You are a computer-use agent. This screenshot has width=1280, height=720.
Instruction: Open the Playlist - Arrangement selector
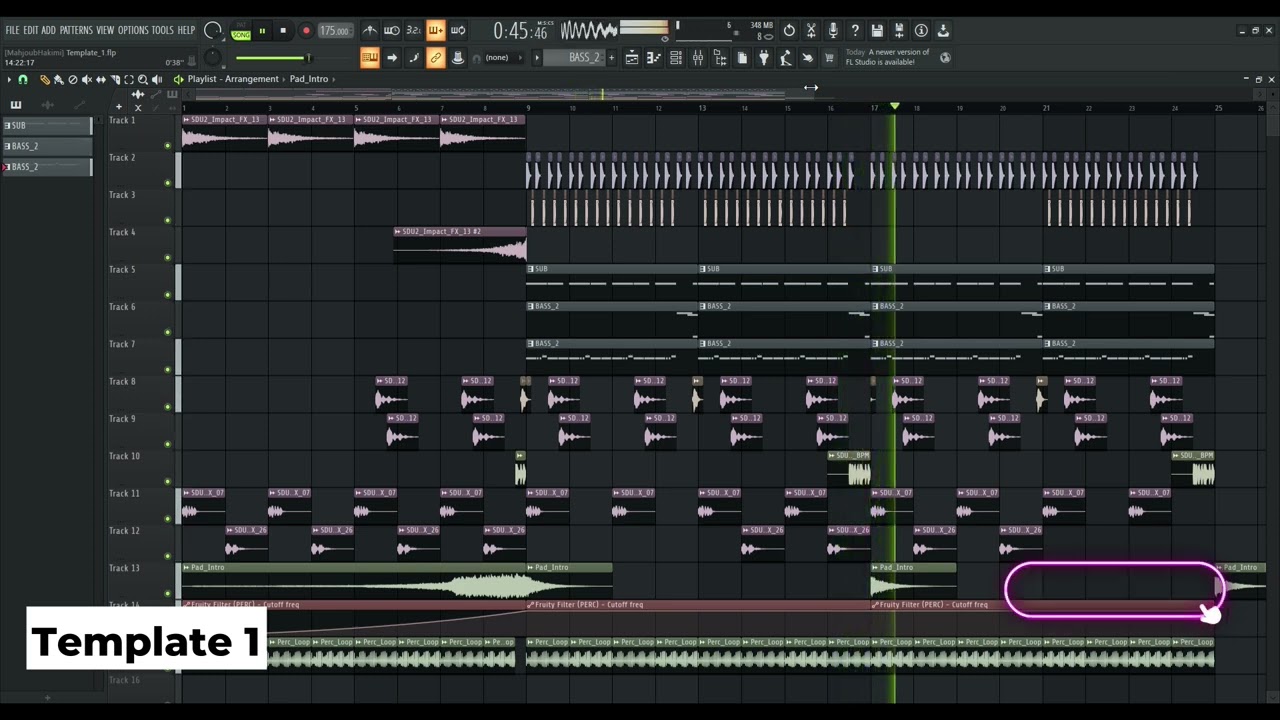pyautogui.click(x=233, y=79)
